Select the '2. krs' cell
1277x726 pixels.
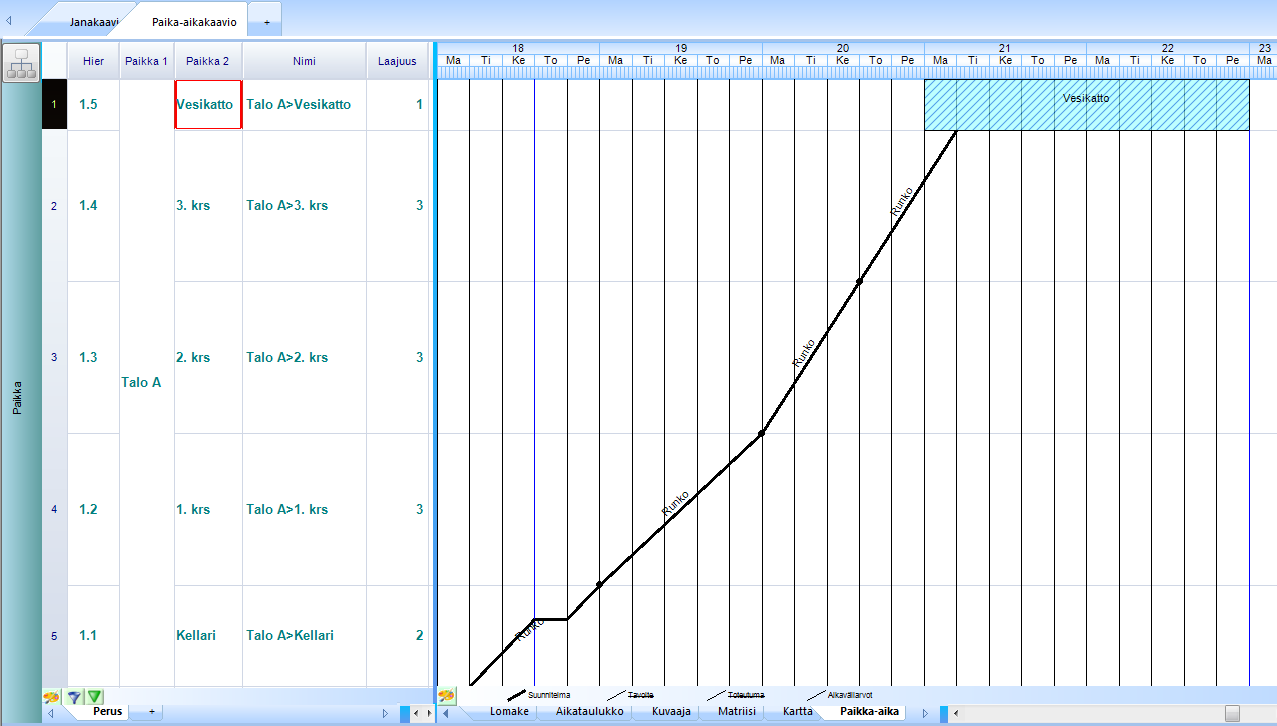tap(208, 358)
